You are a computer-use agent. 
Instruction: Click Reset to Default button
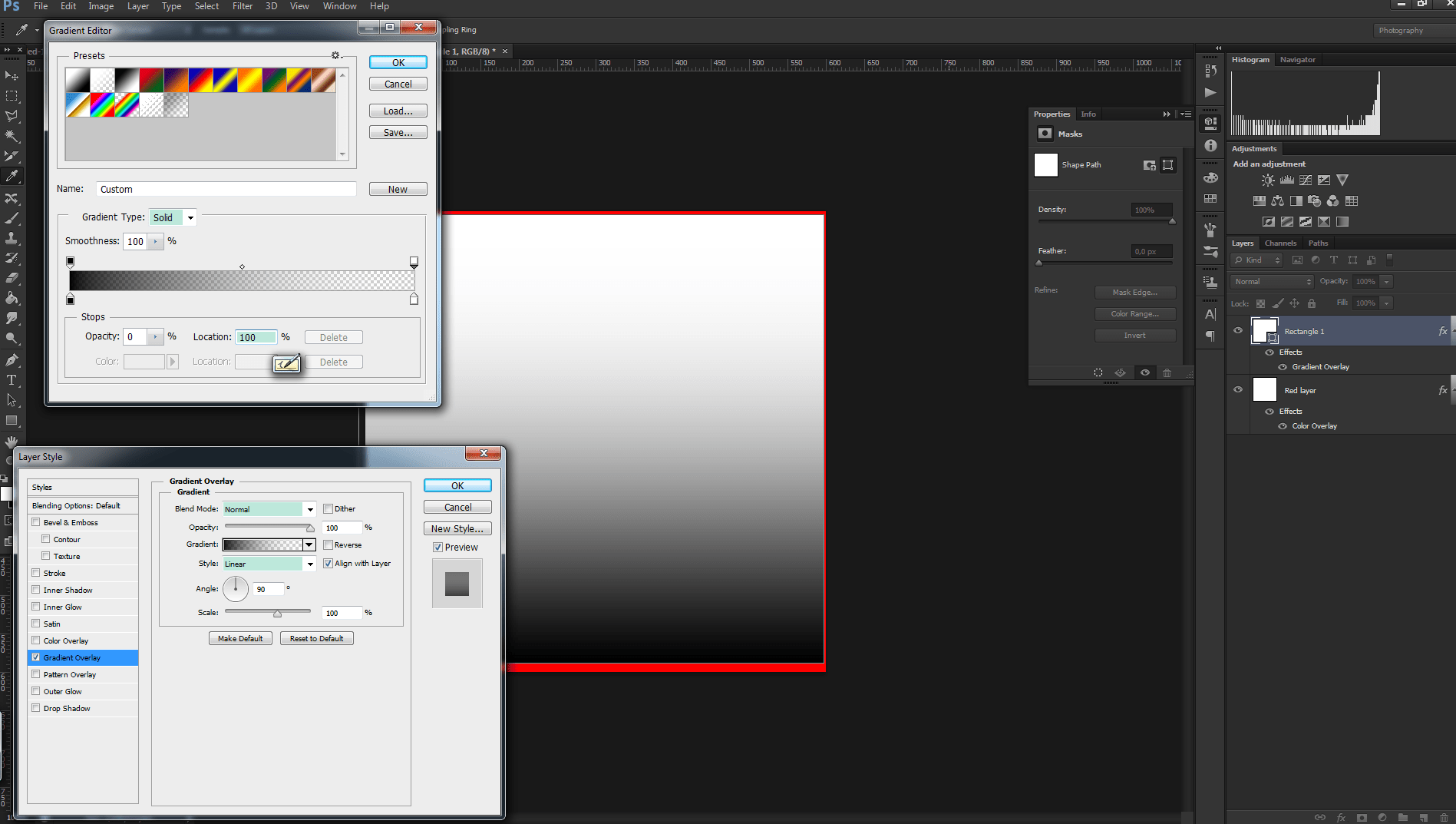(316, 639)
